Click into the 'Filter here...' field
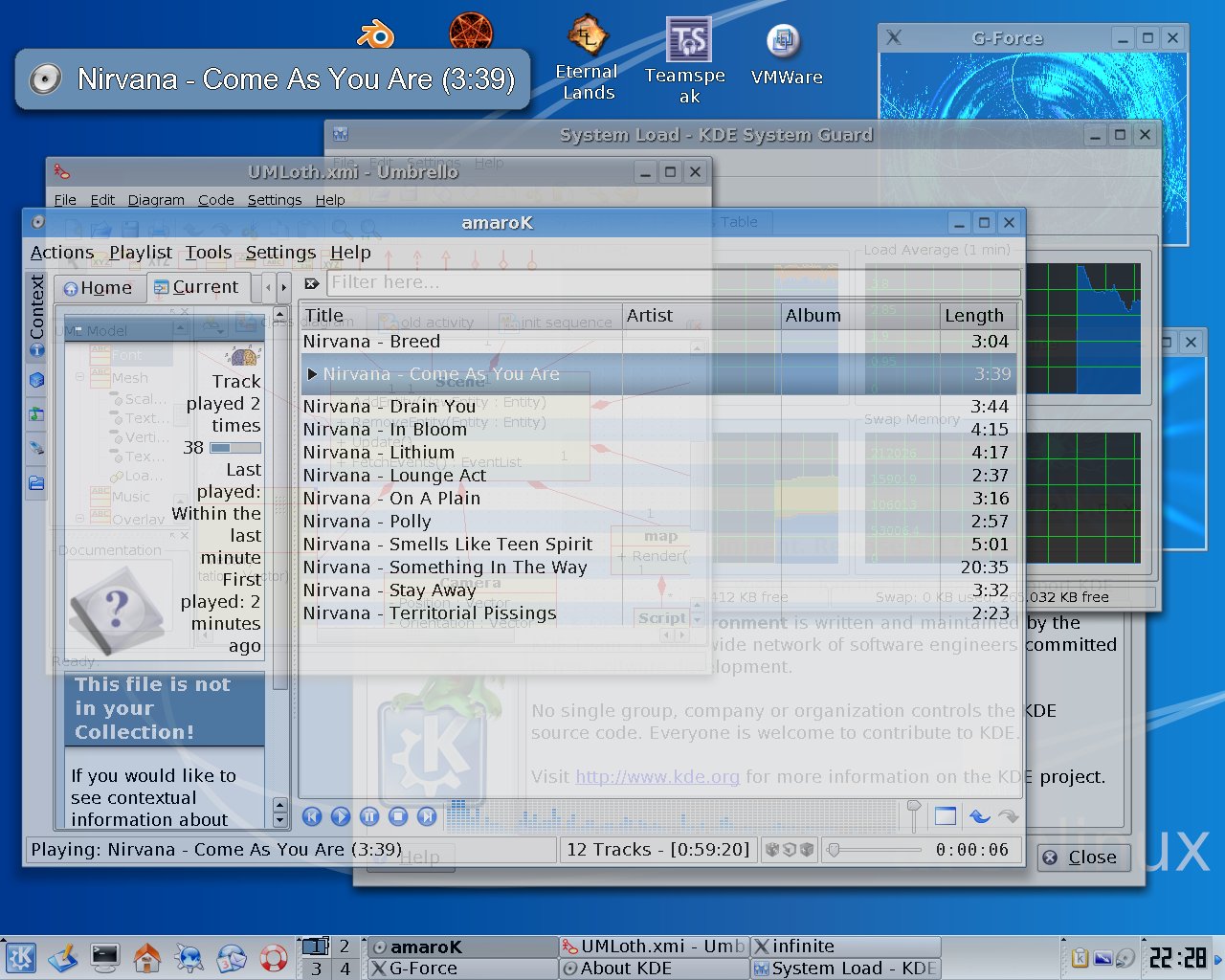The image size is (1225, 980). coord(673,283)
